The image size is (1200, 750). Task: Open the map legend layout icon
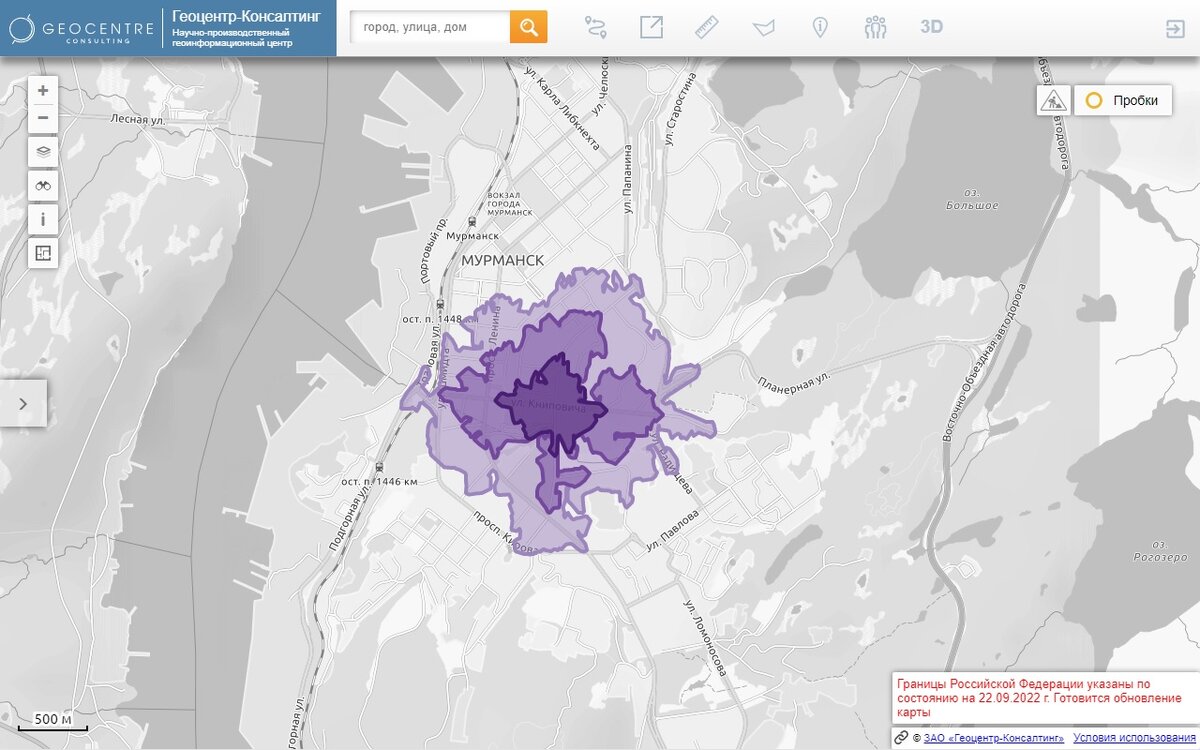tap(43, 253)
